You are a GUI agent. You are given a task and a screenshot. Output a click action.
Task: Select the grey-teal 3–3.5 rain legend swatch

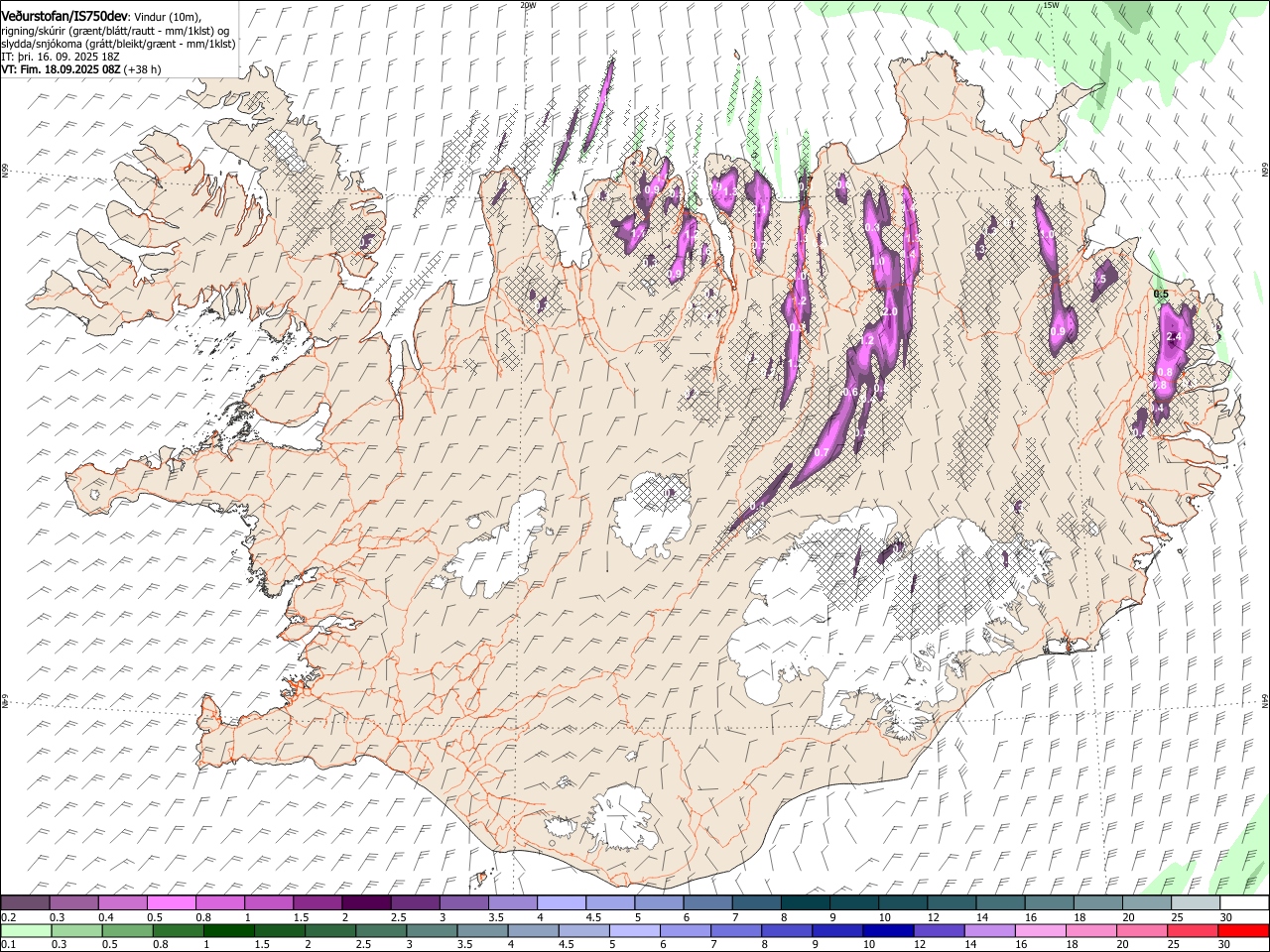tap(433, 931)
